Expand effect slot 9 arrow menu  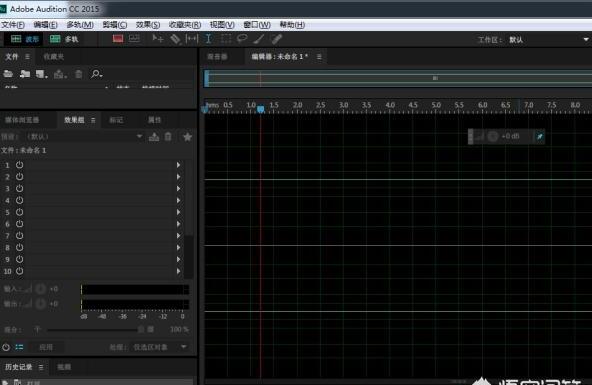click(178, 259)
